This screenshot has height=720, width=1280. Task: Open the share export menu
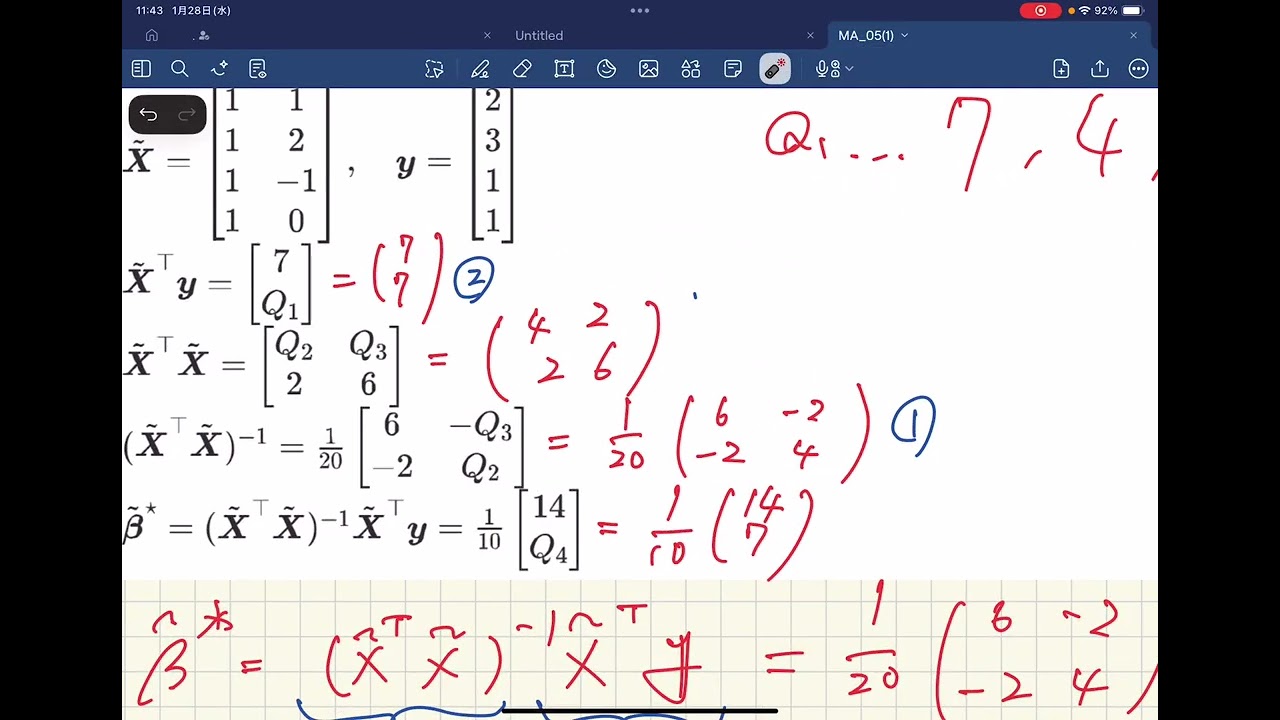(x=1100, y=69)
